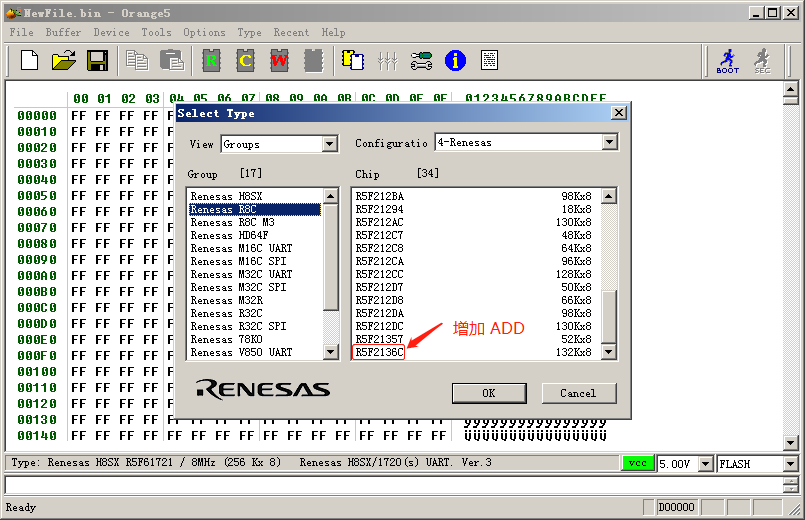805x520 pixels.
Task: Expand the FLASH memory type dropdown
Action: coord(790,464)
